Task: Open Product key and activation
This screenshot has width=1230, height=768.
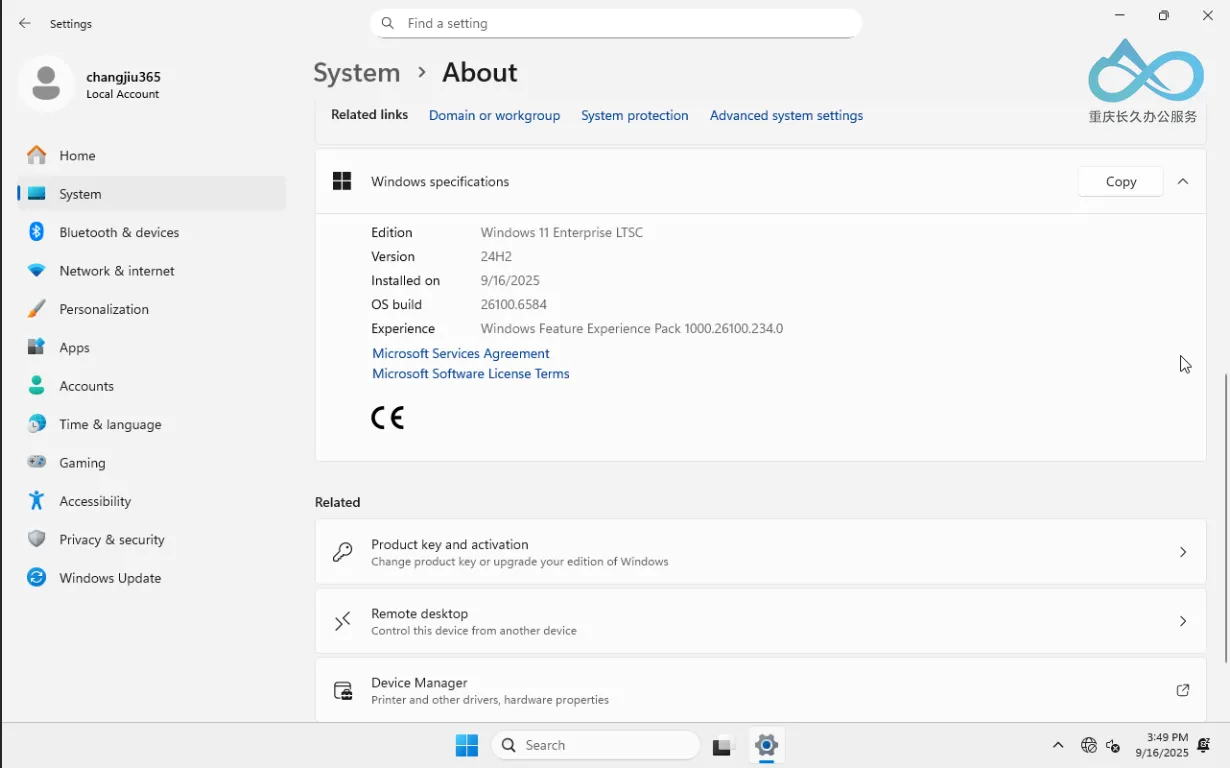Action: pyautogui.click(x=761, y=552)
